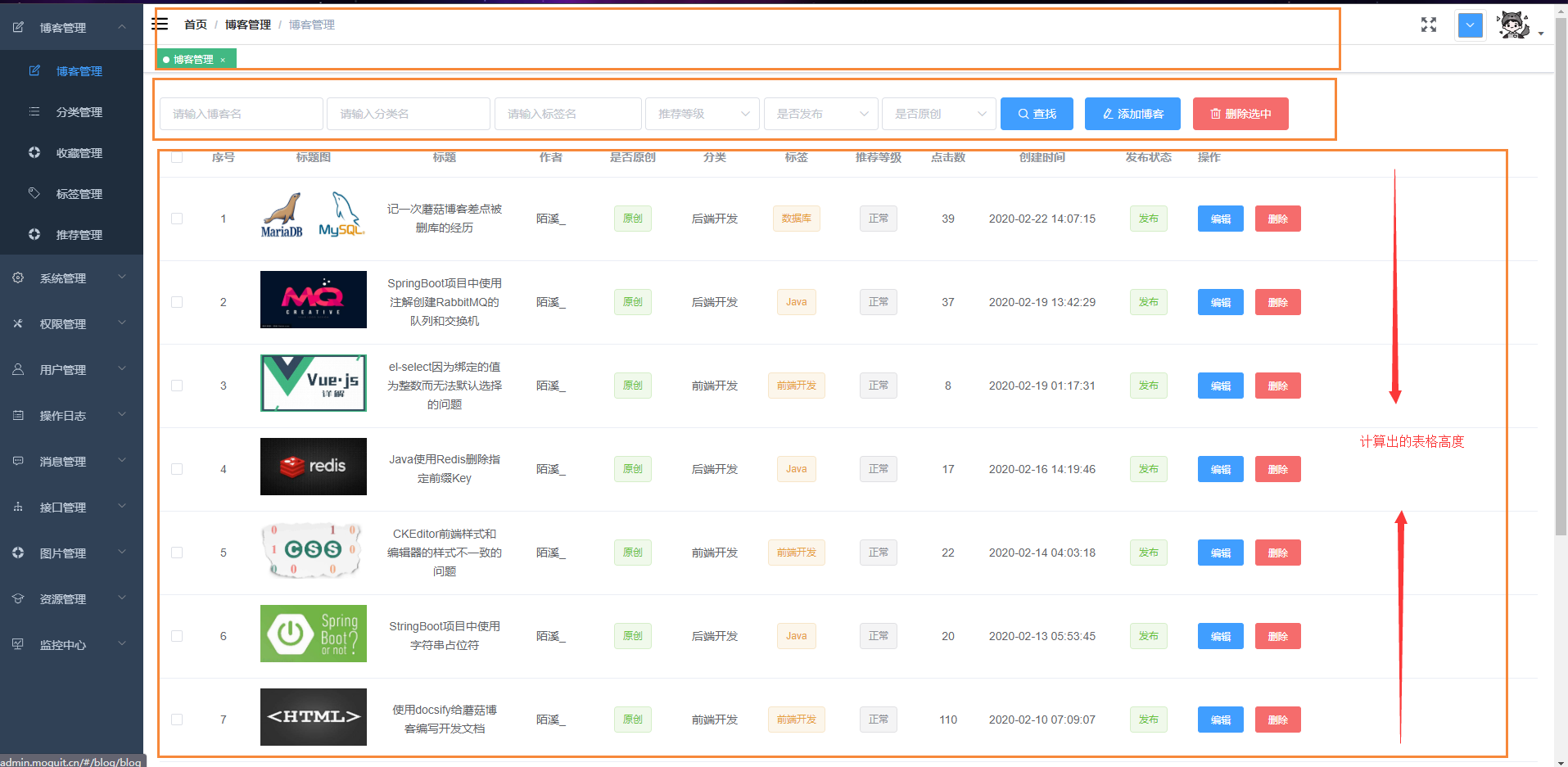Screen dimensions: 1568x767
Task: Open the user avatar menu
Action: click(1514, 25)
